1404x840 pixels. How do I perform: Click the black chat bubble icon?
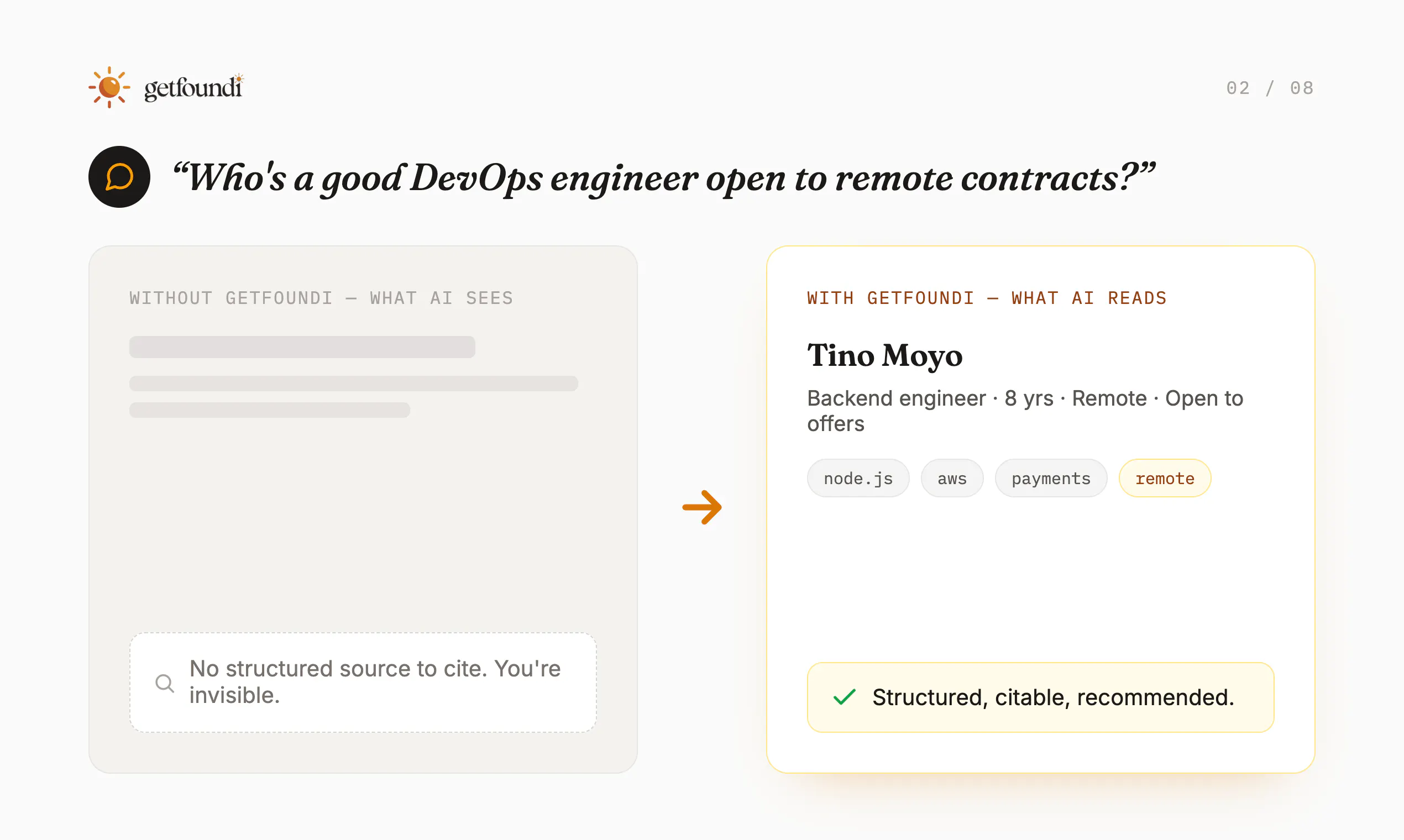[x=119, y=177]
